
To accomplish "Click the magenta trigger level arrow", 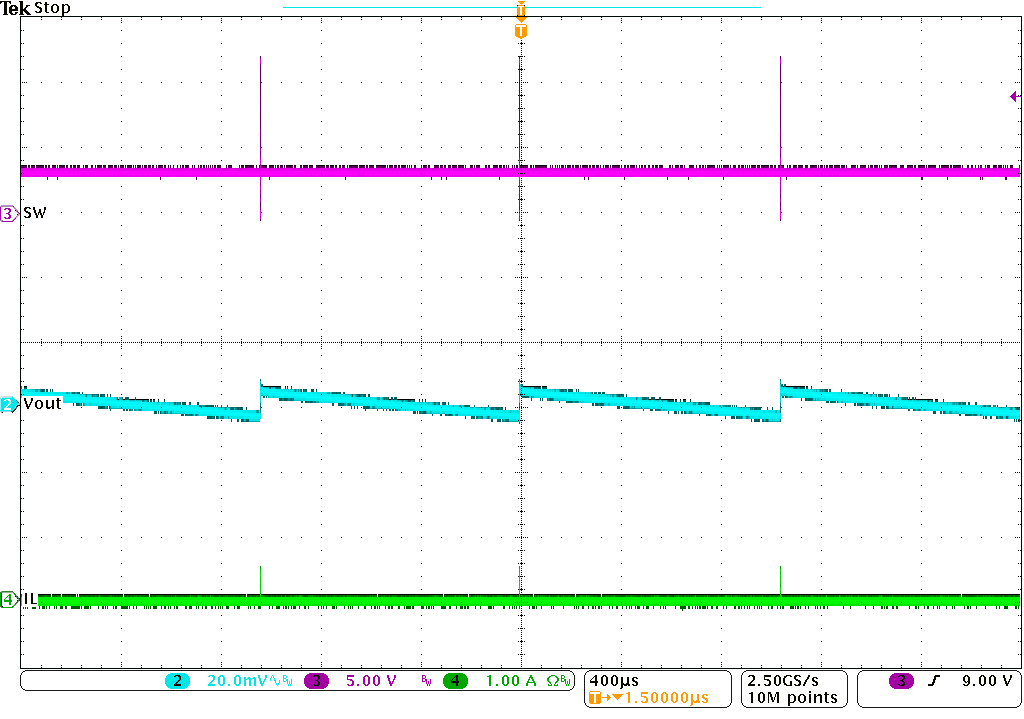I will coord(1014,96).
